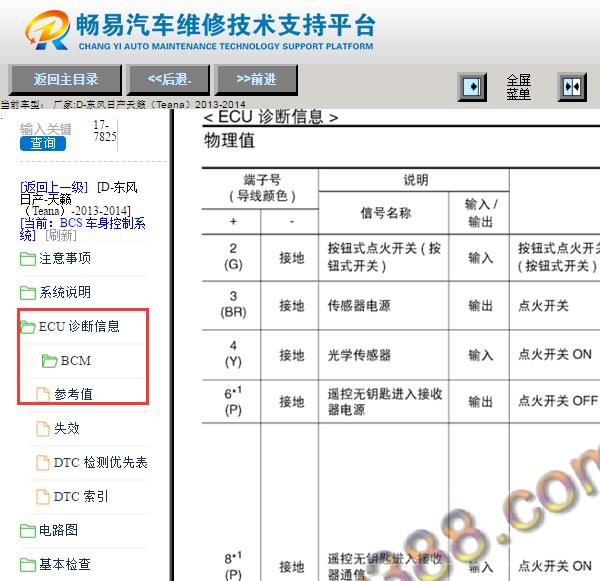Click terminal cell 3 (BR)
The width and height of the screenshot is (600, 581).
[x=233, y=304]
